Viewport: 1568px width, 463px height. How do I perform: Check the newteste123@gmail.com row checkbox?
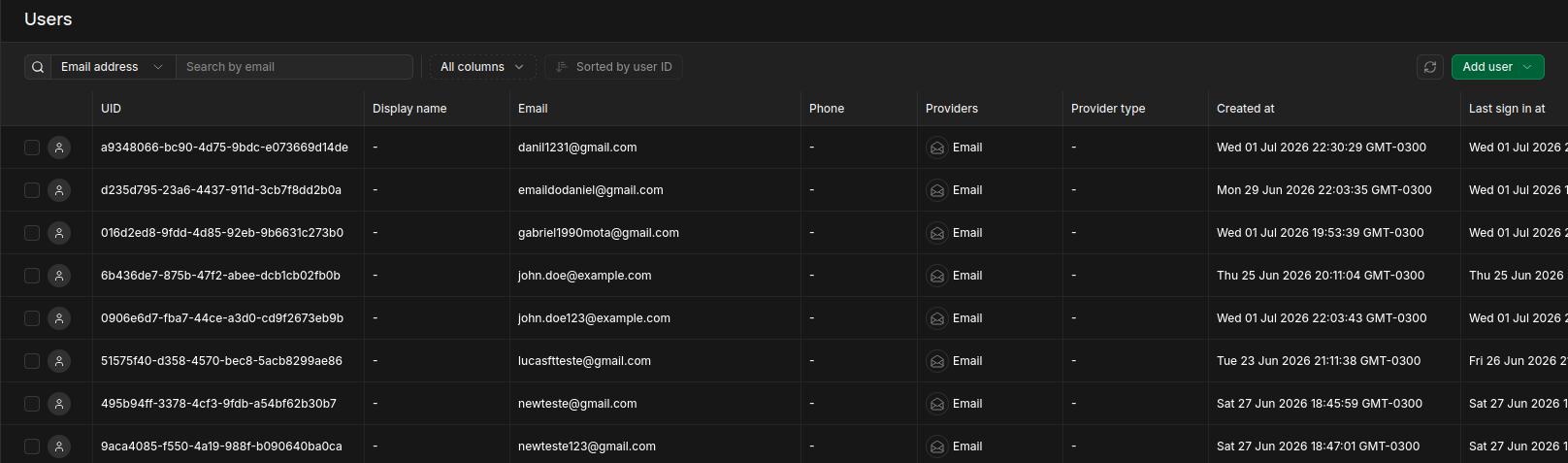click(x=32, y=446)
